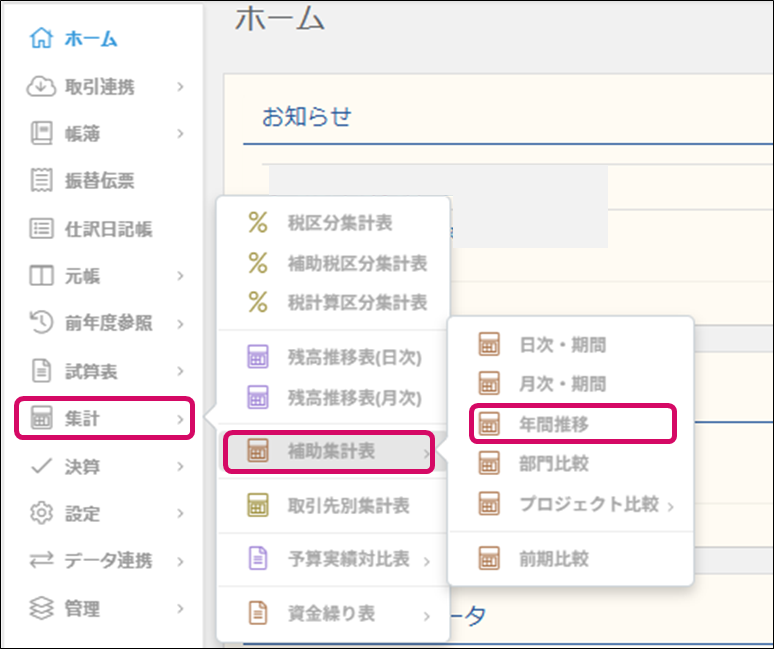
Task: Open the 予算実績対比表 submenu arrow
Action: click(427, 562)
